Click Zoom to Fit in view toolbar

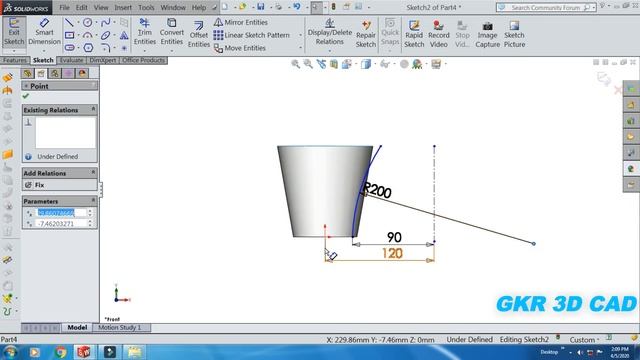[x=295, y=64]
